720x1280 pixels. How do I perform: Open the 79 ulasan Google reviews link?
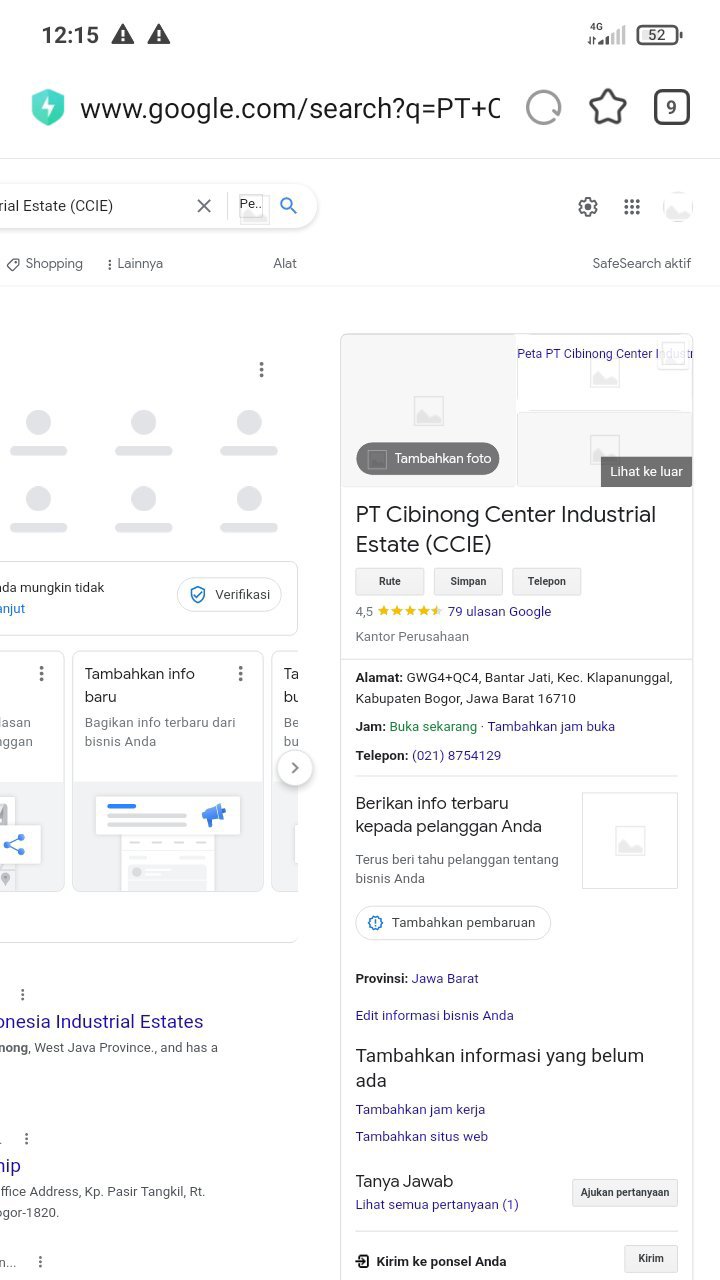click(499, 612)
